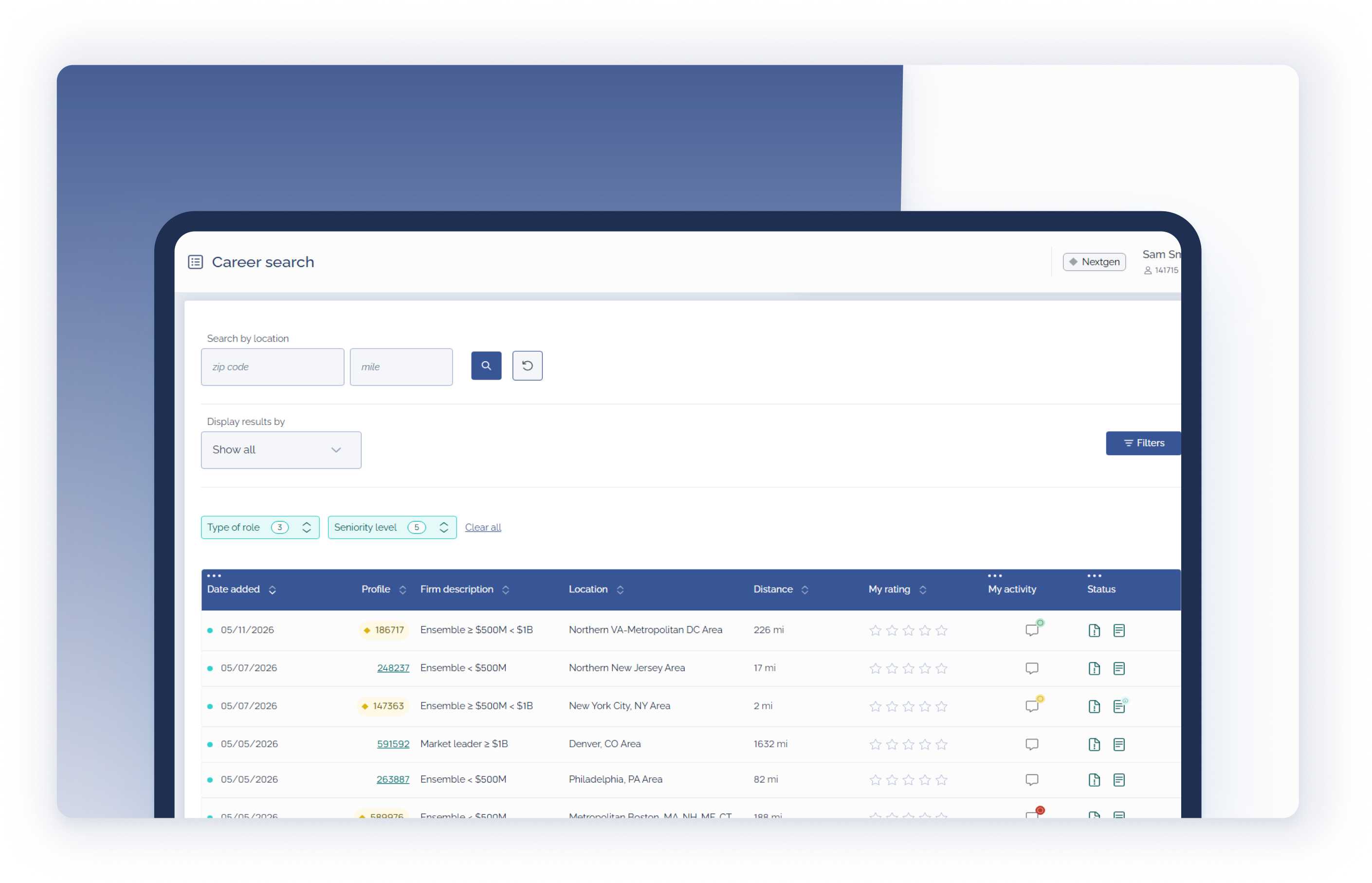Rate profile 248237 three stars
The image size is (1372, 883).
(908, 668)
